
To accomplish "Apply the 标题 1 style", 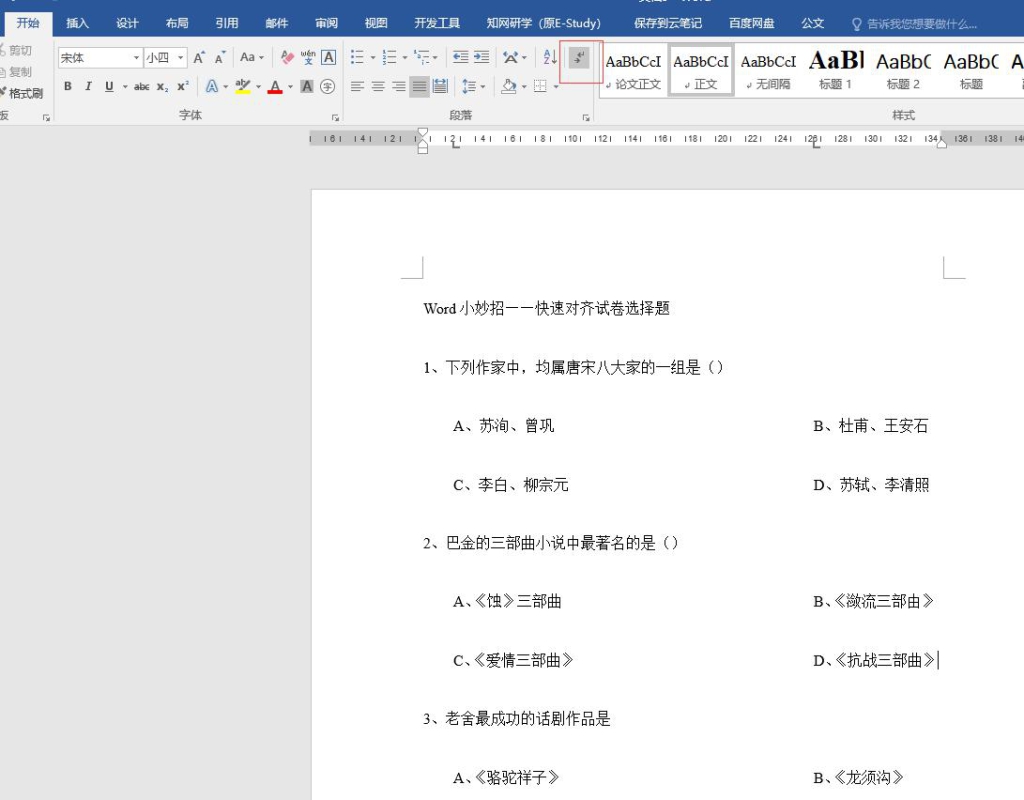I will tap(836, 68).
